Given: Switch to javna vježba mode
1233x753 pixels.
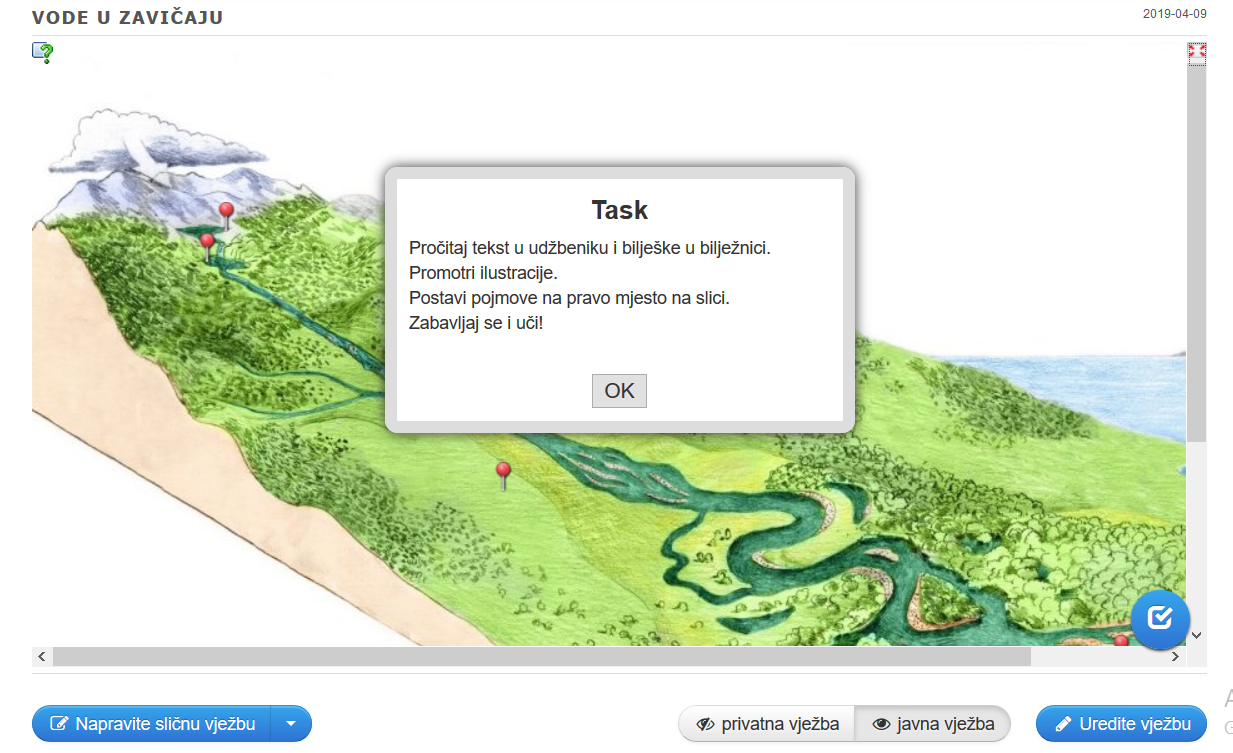Looking at the screenshot, I should [932, 724].
